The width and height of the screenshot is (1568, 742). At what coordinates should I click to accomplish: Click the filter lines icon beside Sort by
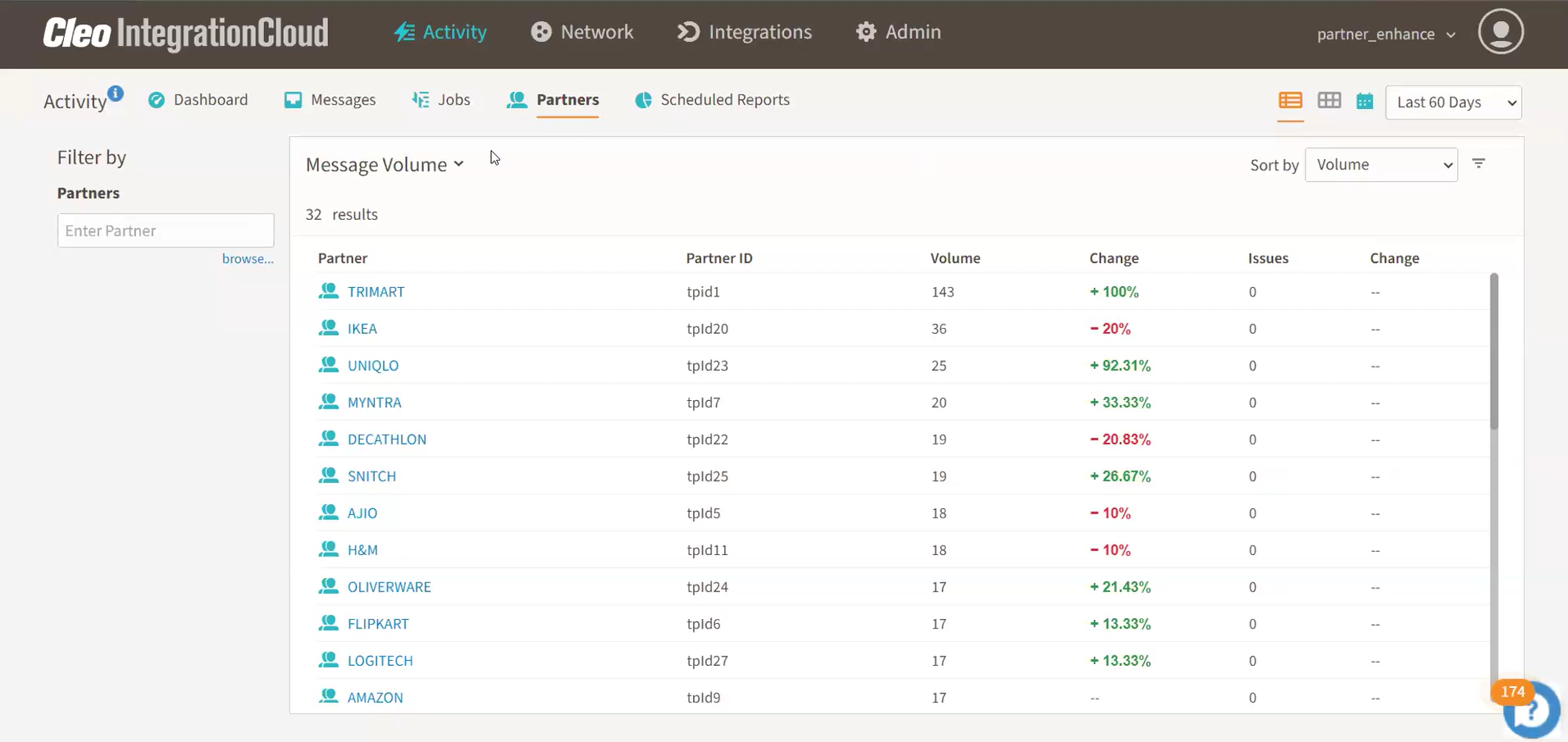(x=1479, y=164)
